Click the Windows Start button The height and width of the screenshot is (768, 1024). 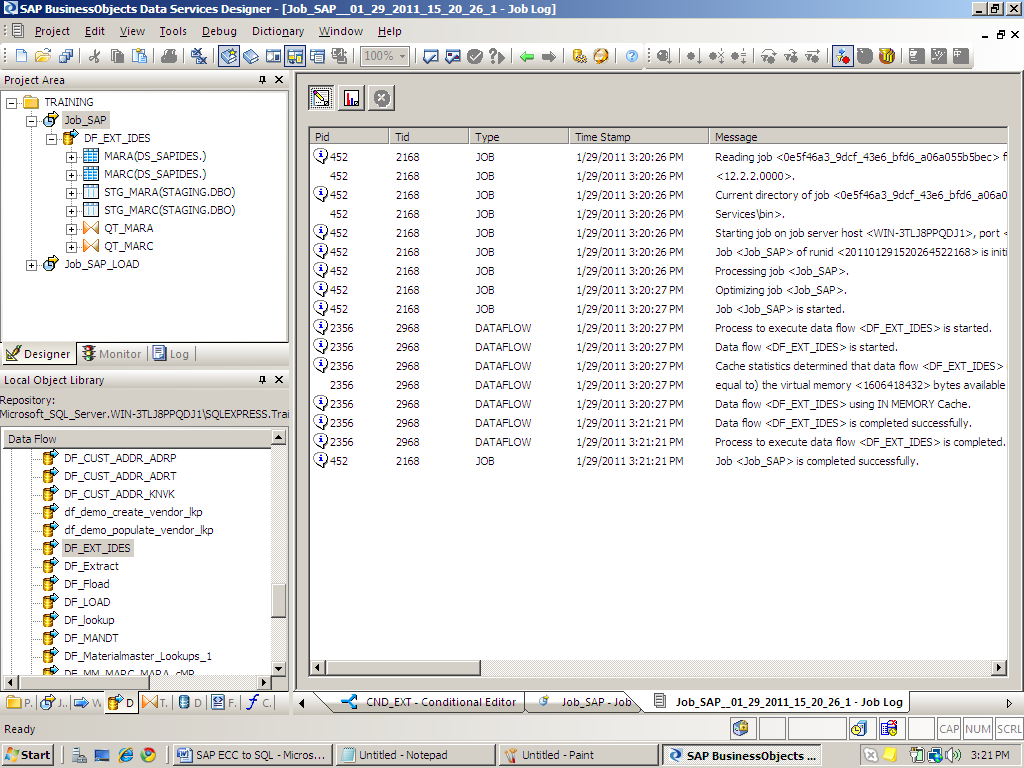tap(27, 755)
